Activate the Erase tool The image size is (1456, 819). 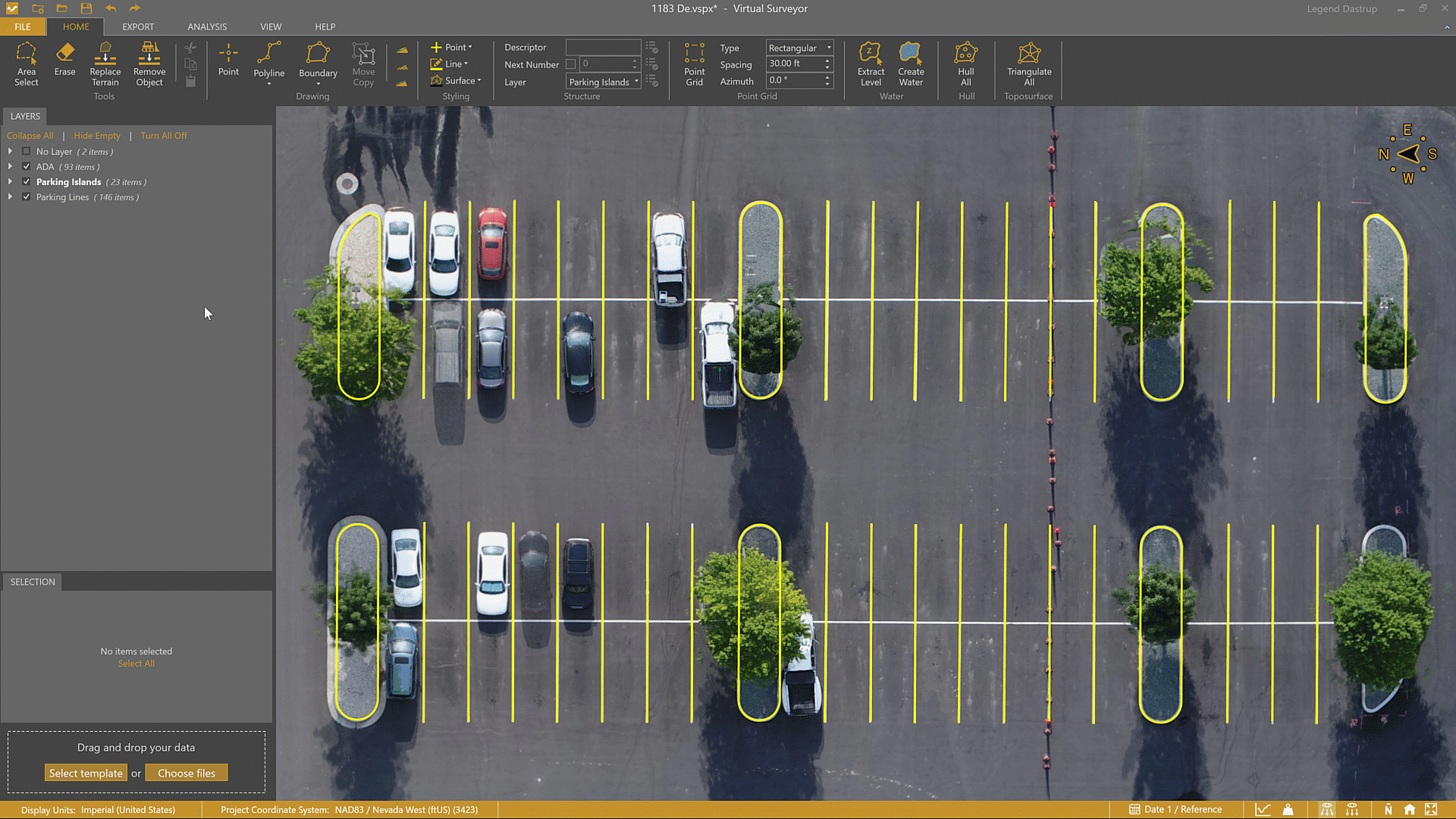click(64, 60)
